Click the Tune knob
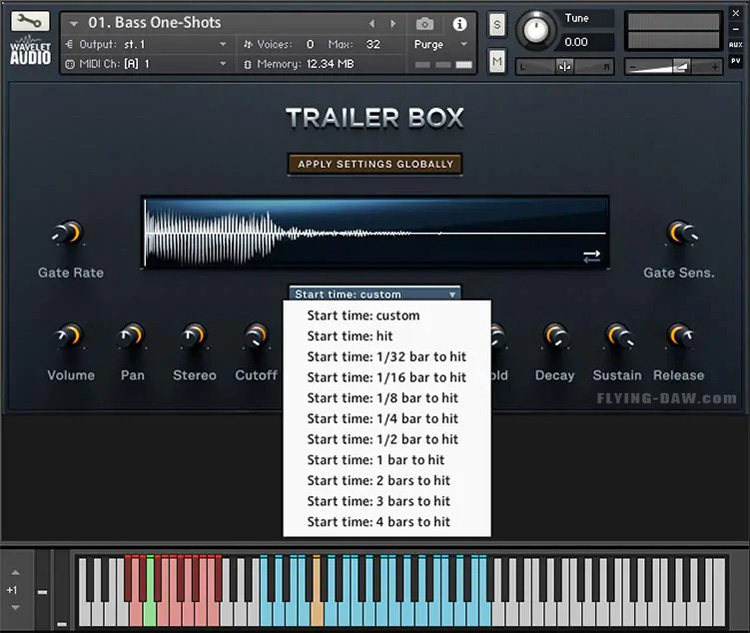Viewport: 750px width, 633px height. [536, 30]
